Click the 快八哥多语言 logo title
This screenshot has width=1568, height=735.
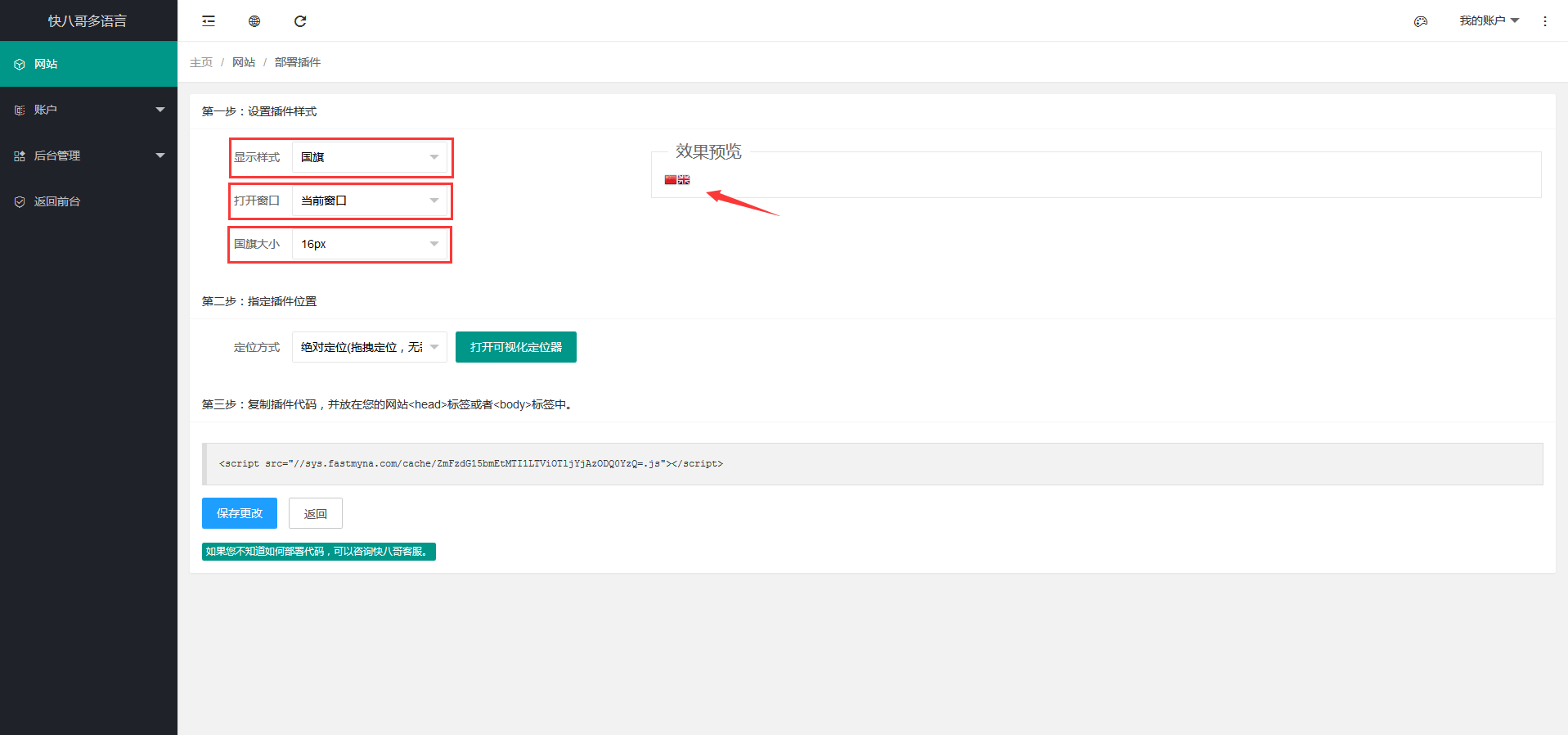pos(88,21)
